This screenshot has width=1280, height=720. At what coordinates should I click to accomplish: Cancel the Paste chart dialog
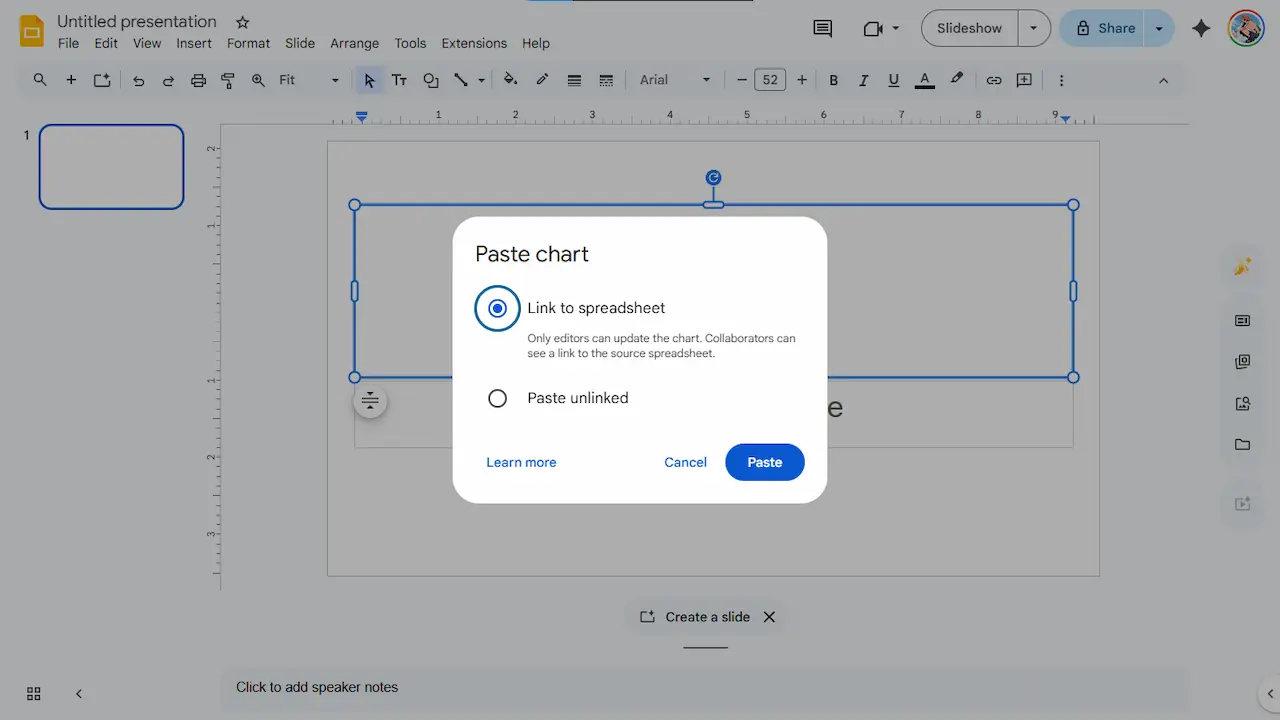[685, 462]
